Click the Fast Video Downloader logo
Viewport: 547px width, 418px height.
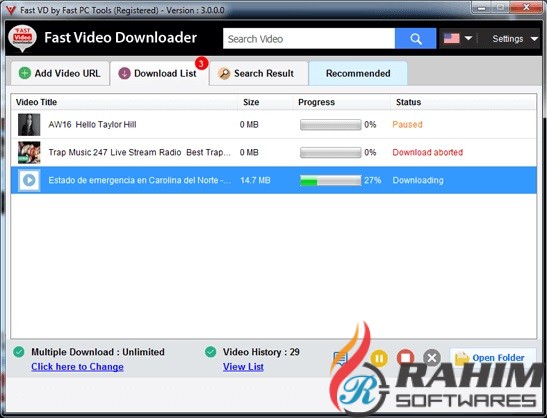[22, 38]
